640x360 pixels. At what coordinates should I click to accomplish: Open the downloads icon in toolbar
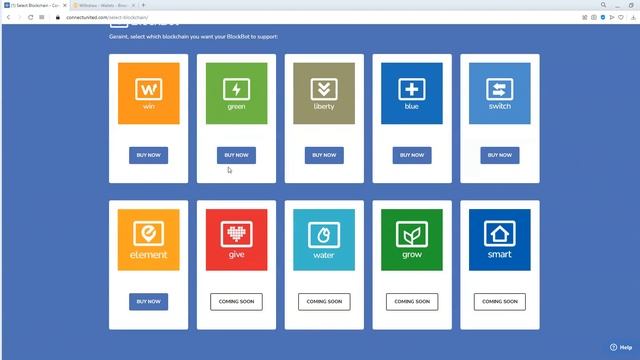click(633, 18)
